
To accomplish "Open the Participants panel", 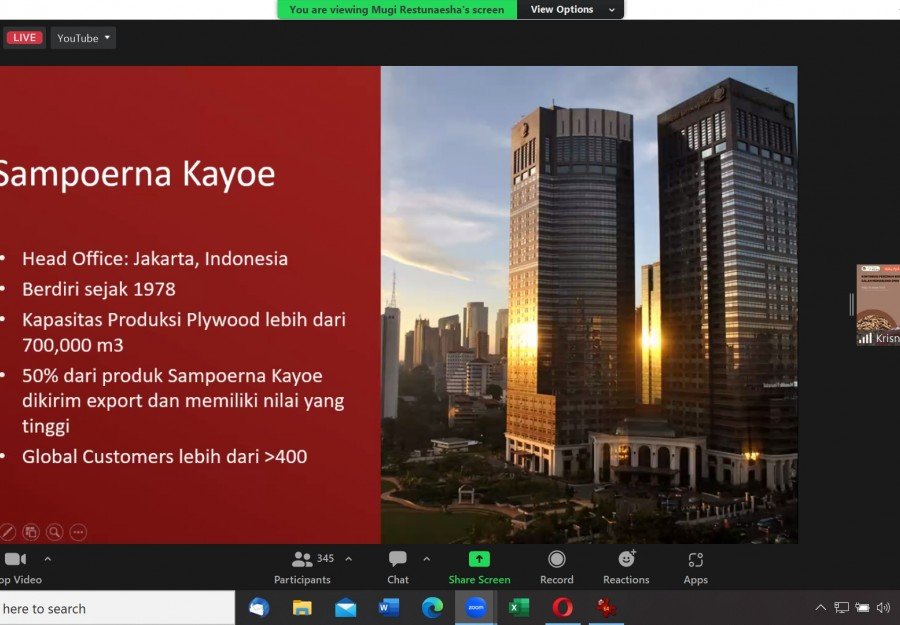I will (x=302, y=568).
